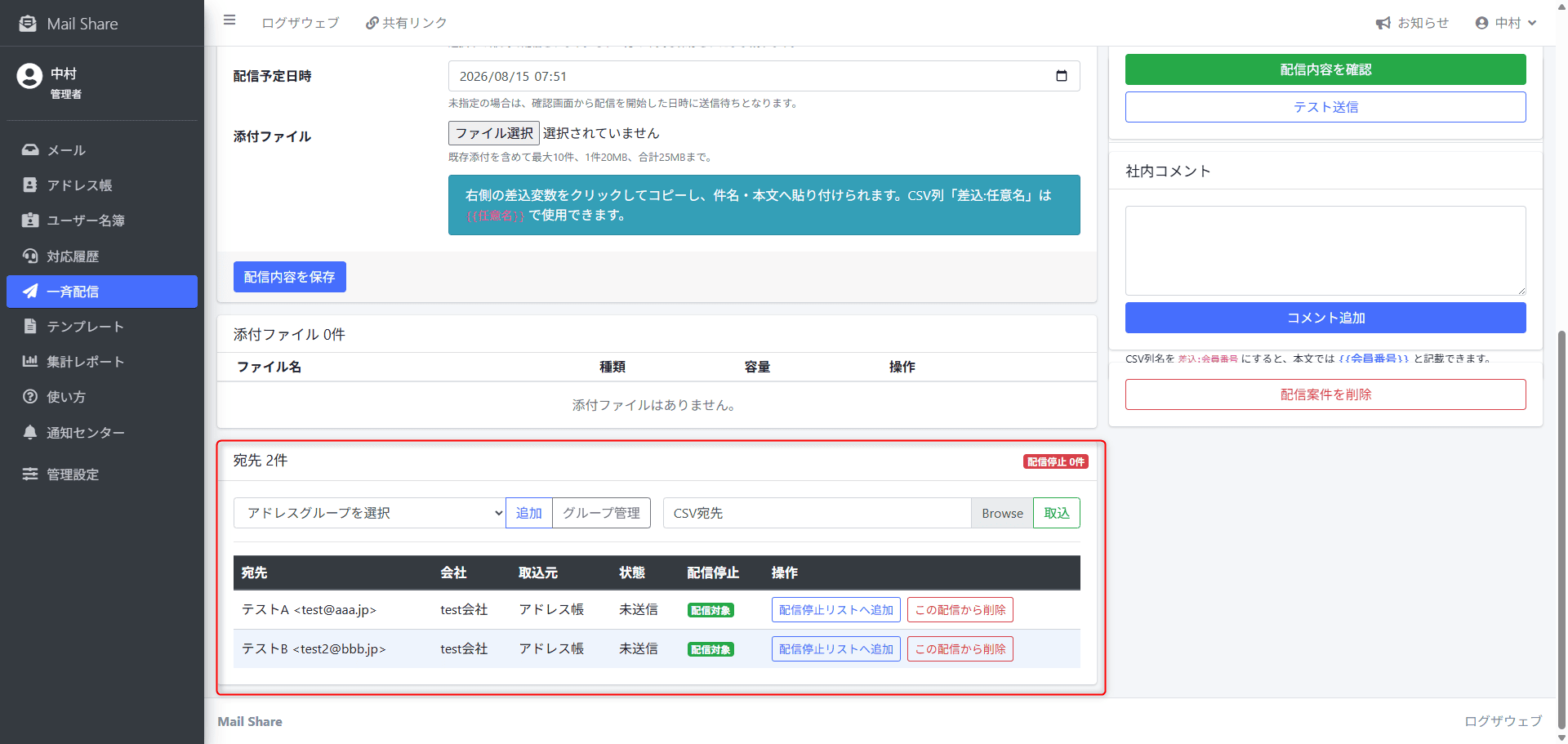The width and height of the screenshot is (1568, 744).
Task: Click the 社内コメント text area
Action: pyautogui.click(x=1325, y=251)
